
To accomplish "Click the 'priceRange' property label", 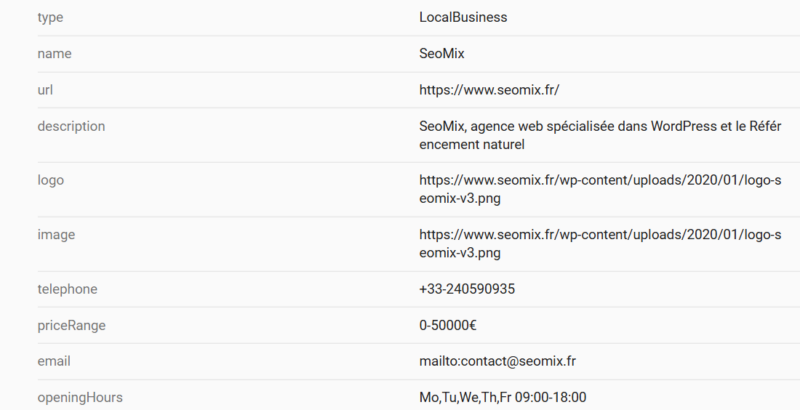I will [x=71, y=325].
